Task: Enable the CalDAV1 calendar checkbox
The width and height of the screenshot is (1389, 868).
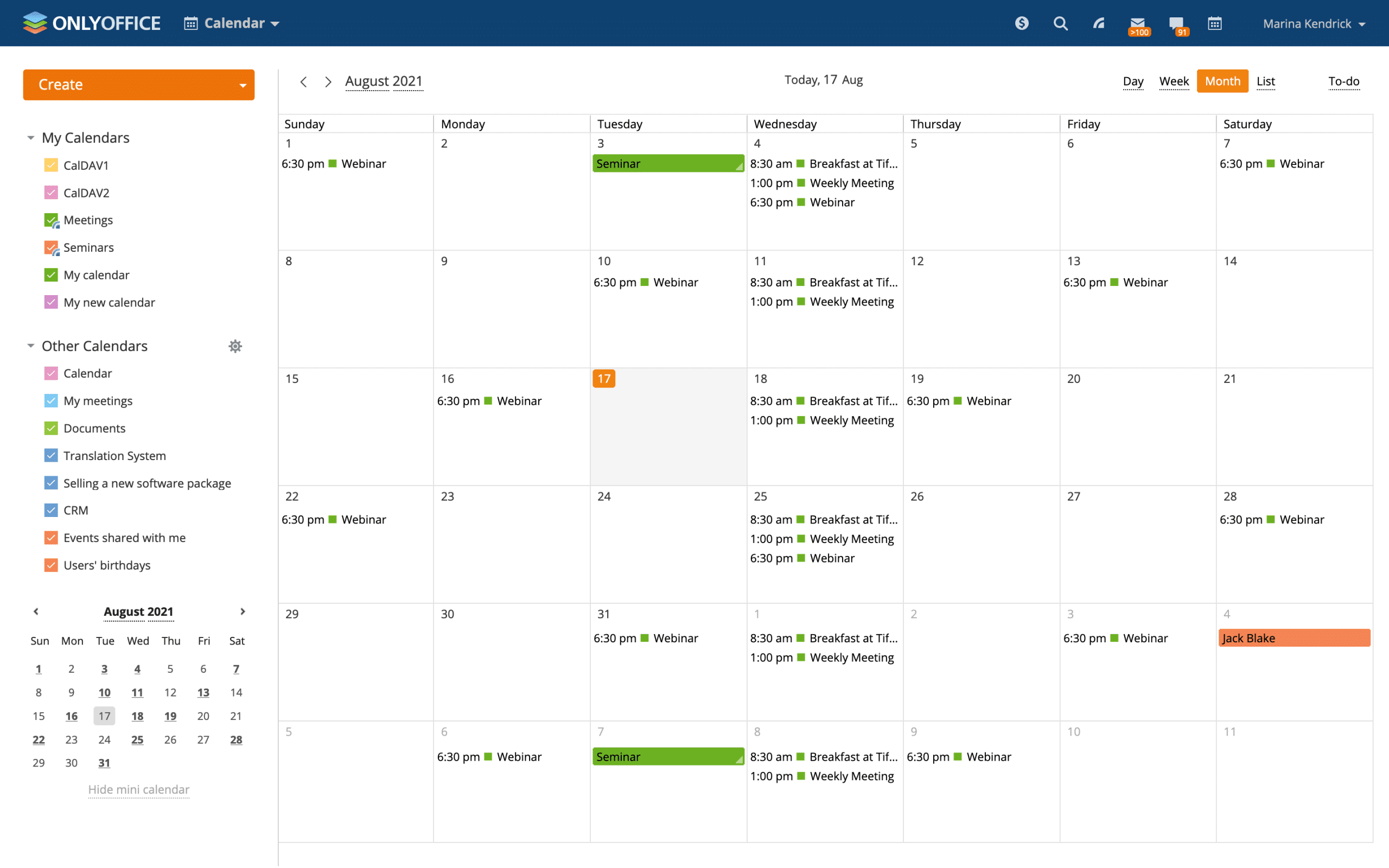Action: (50, 165)
